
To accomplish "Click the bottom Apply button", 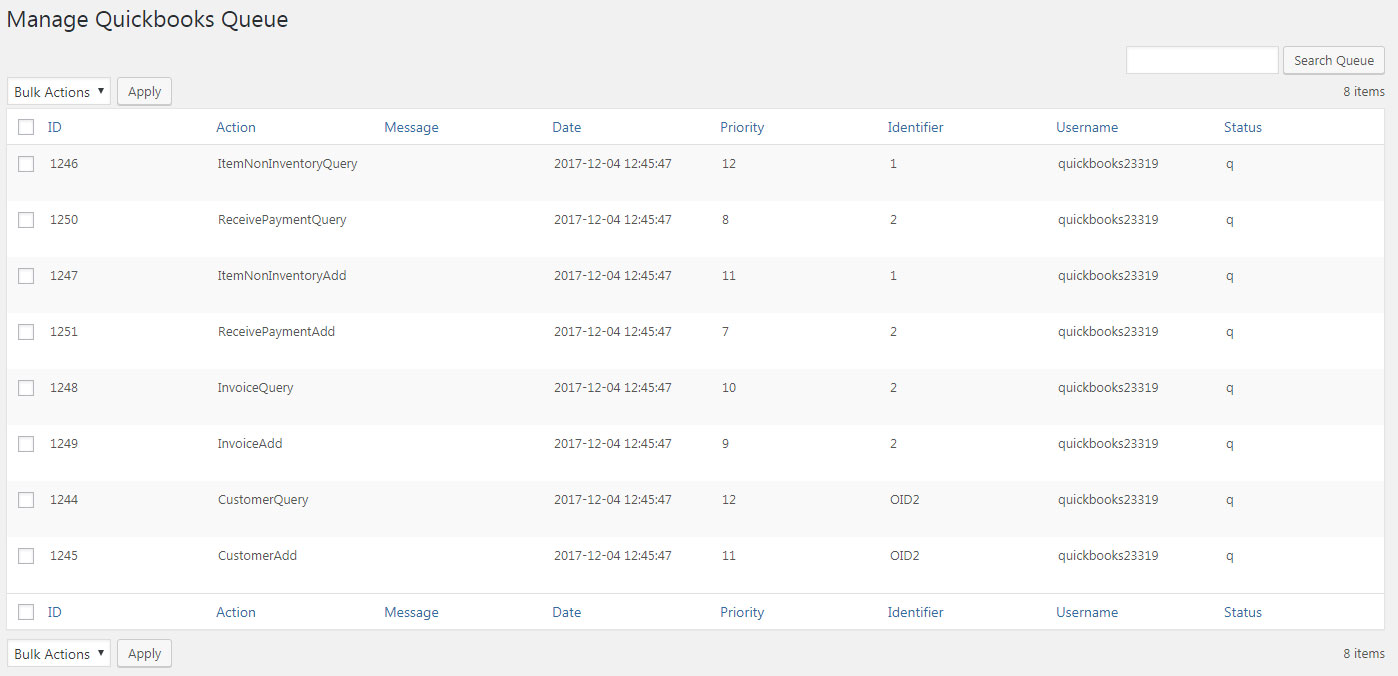I will point(145,654).
